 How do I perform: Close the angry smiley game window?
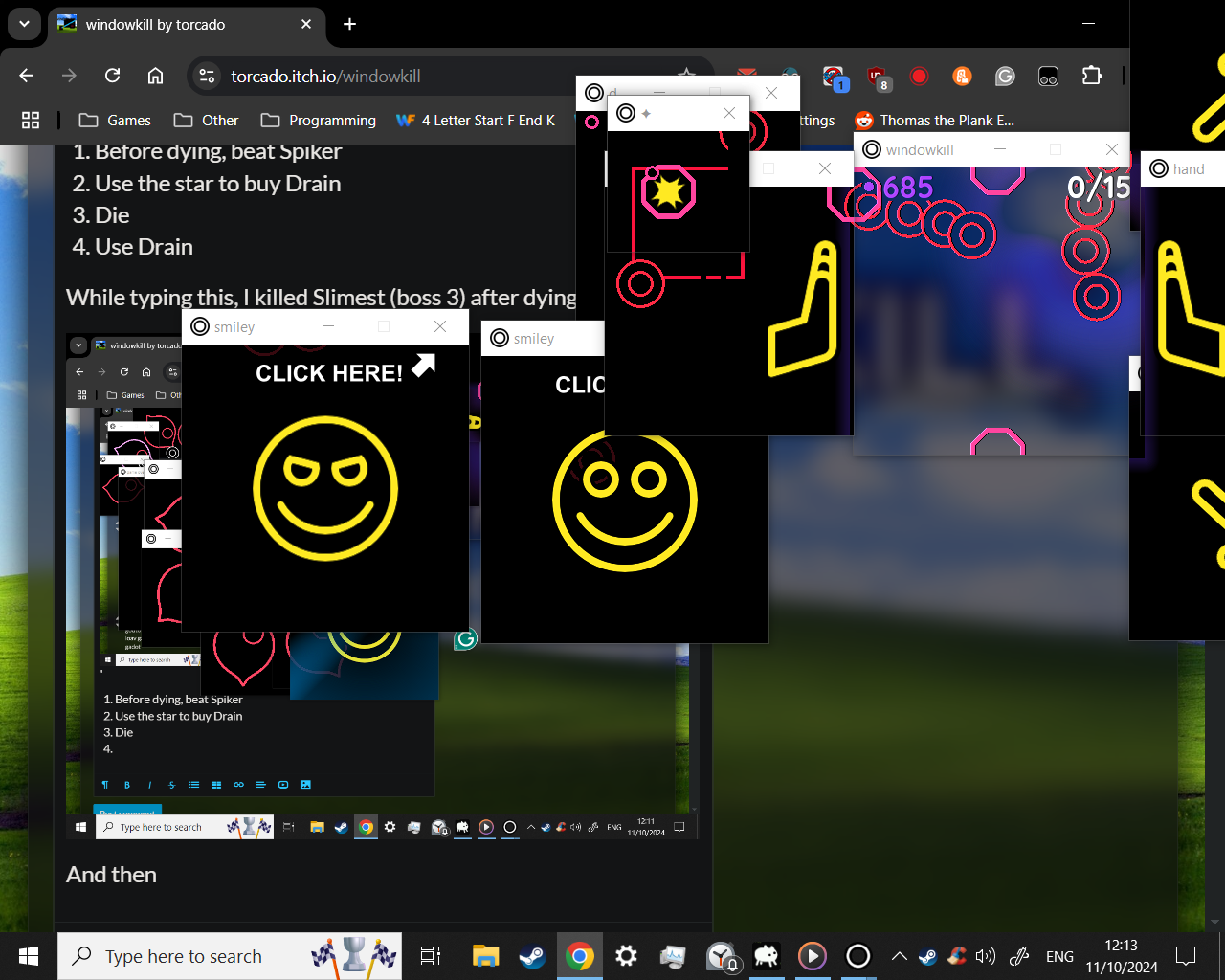tap(440, 326)
